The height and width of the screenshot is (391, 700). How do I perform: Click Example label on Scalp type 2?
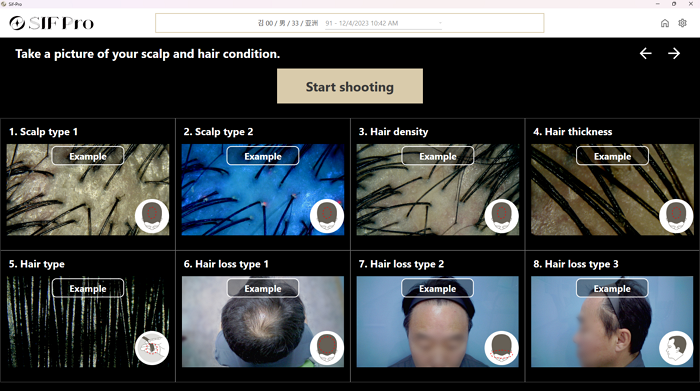(x=262, y=156)
